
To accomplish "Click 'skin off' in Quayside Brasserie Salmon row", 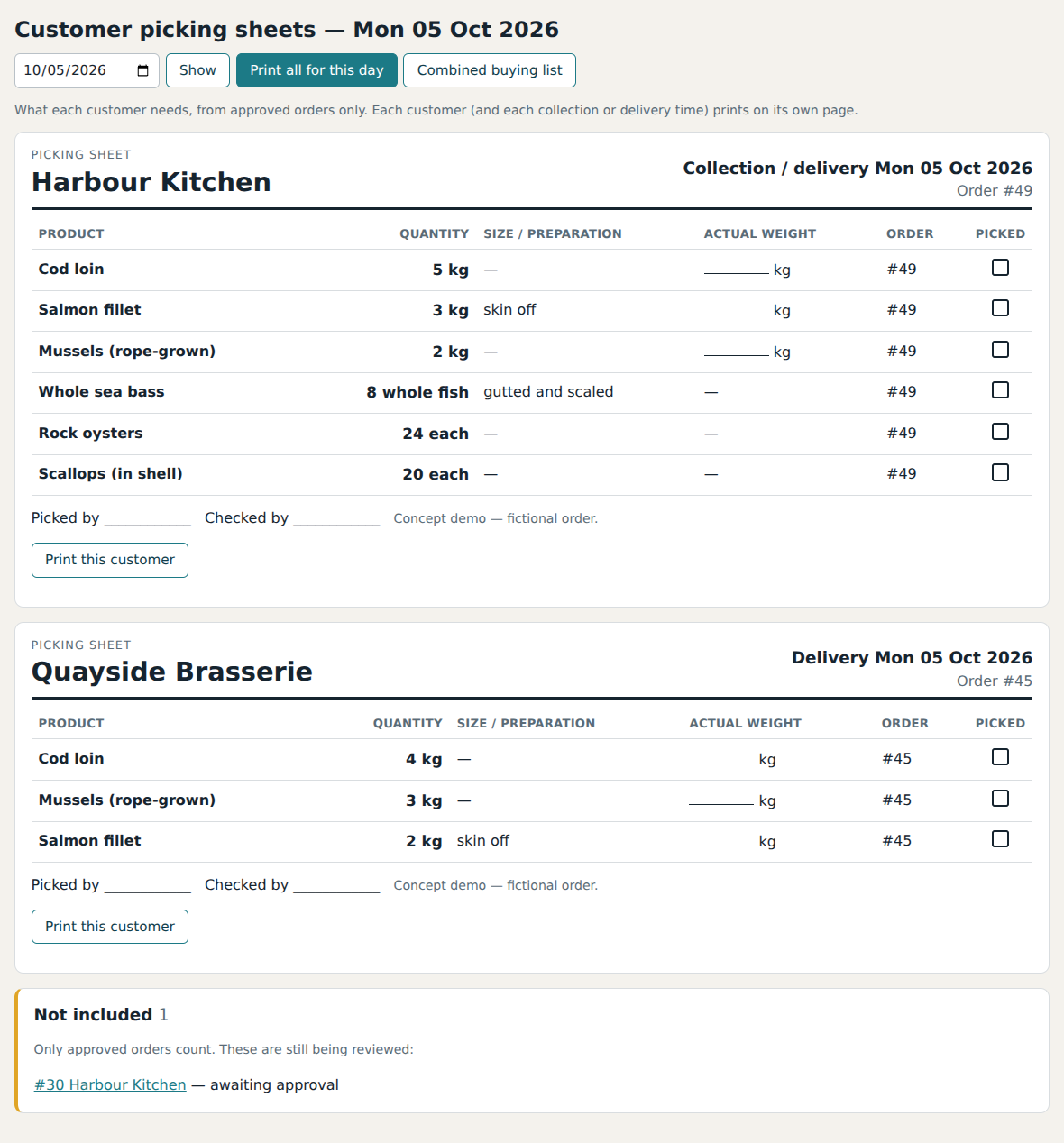I will coord(483,840).
